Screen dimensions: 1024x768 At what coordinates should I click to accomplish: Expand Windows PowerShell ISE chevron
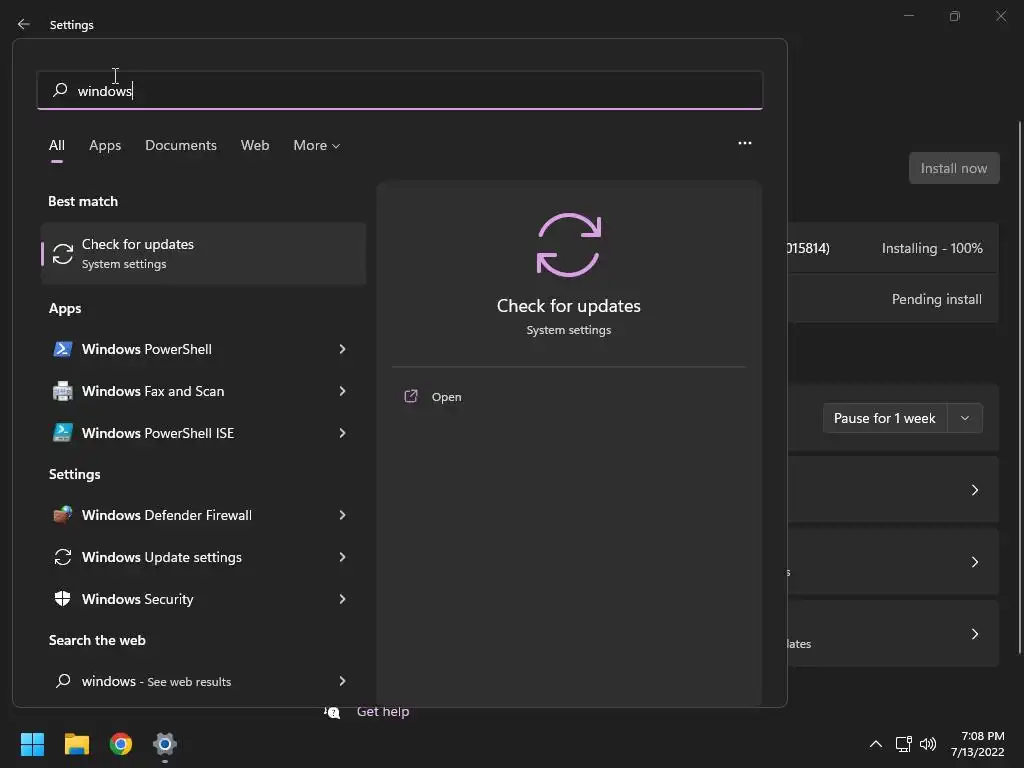click(342, 433)
